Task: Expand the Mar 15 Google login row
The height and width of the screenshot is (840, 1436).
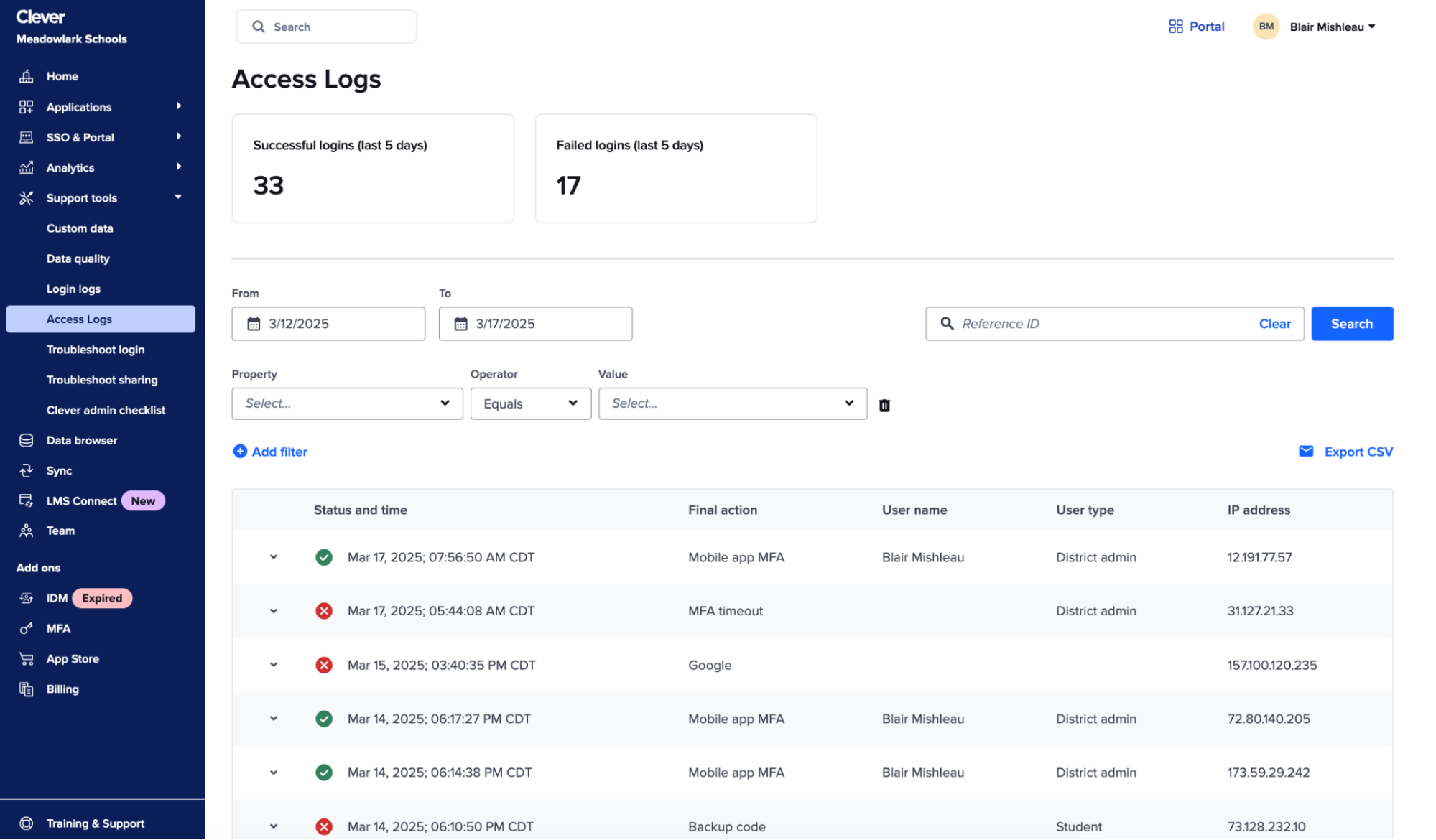Action: [x=274, y=664]
